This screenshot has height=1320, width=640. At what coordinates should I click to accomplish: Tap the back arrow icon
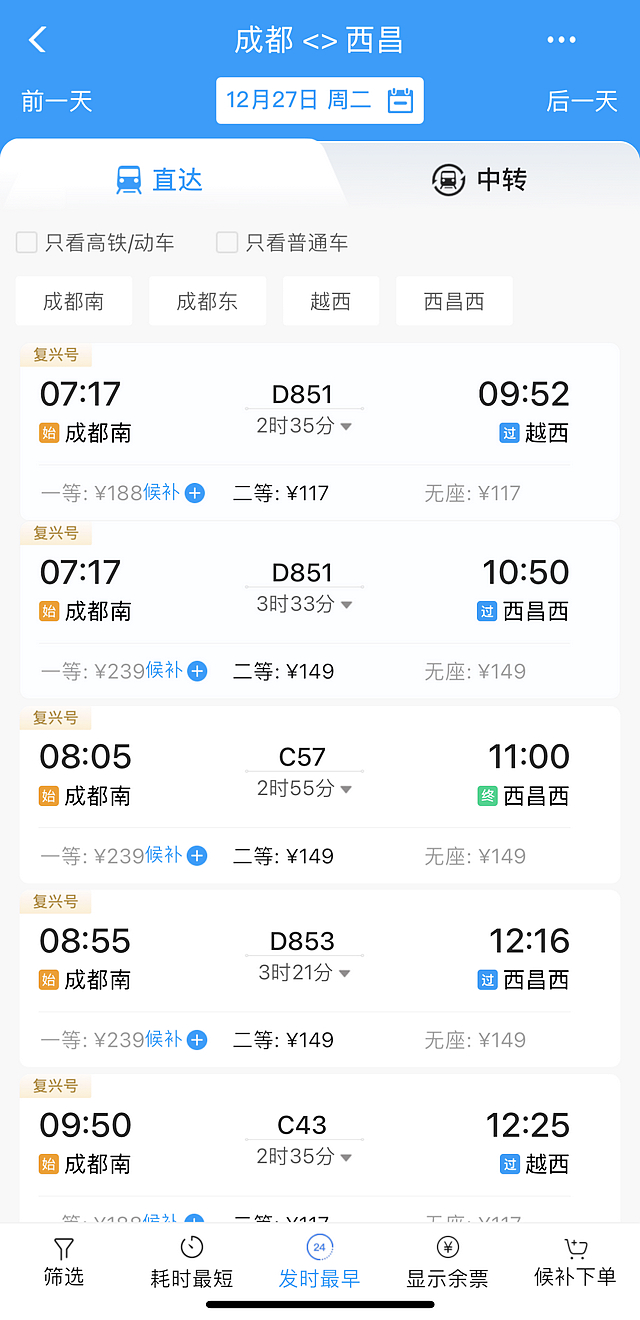click(38, 40)
